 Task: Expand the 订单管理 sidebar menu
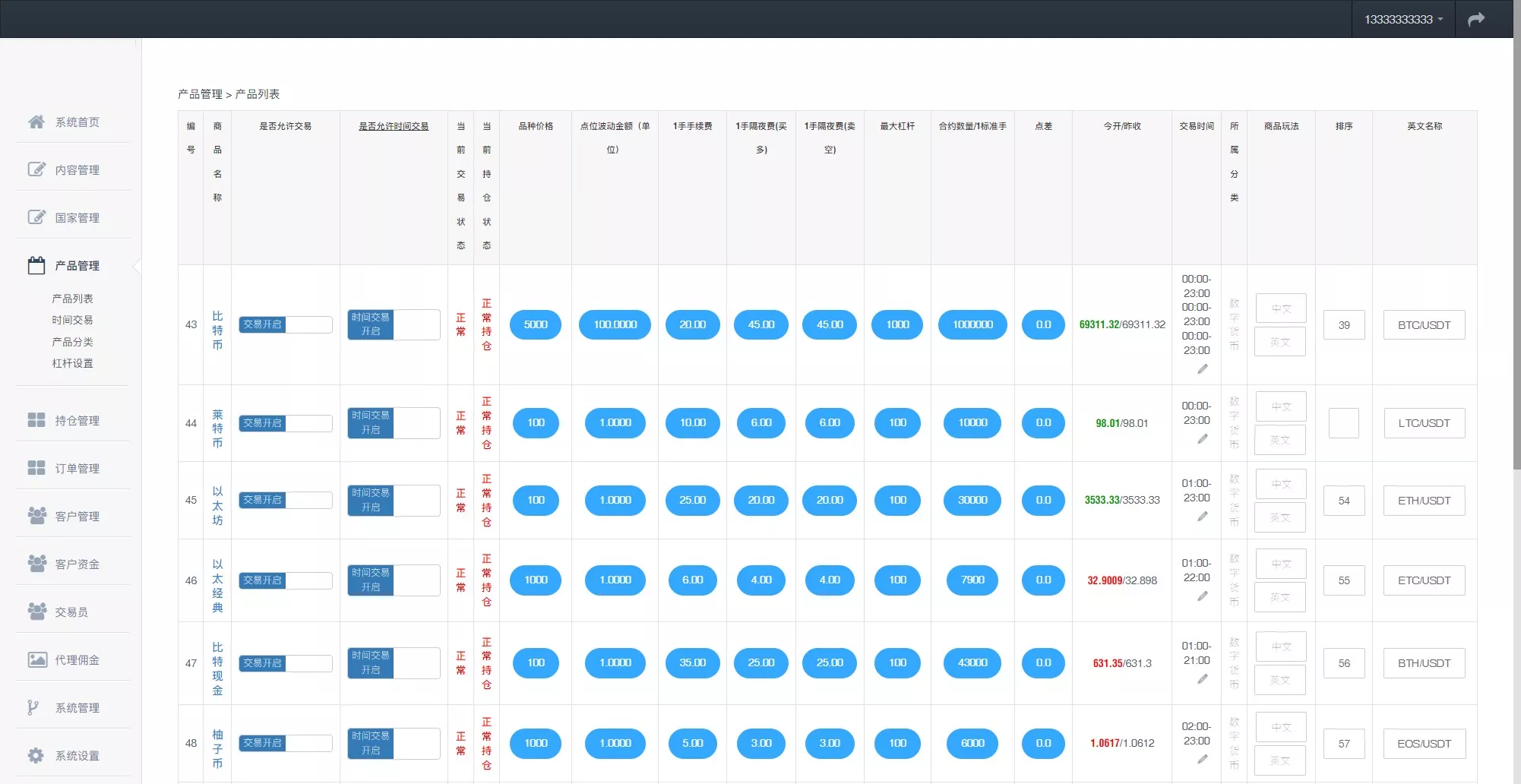click(x=77, y=468)
